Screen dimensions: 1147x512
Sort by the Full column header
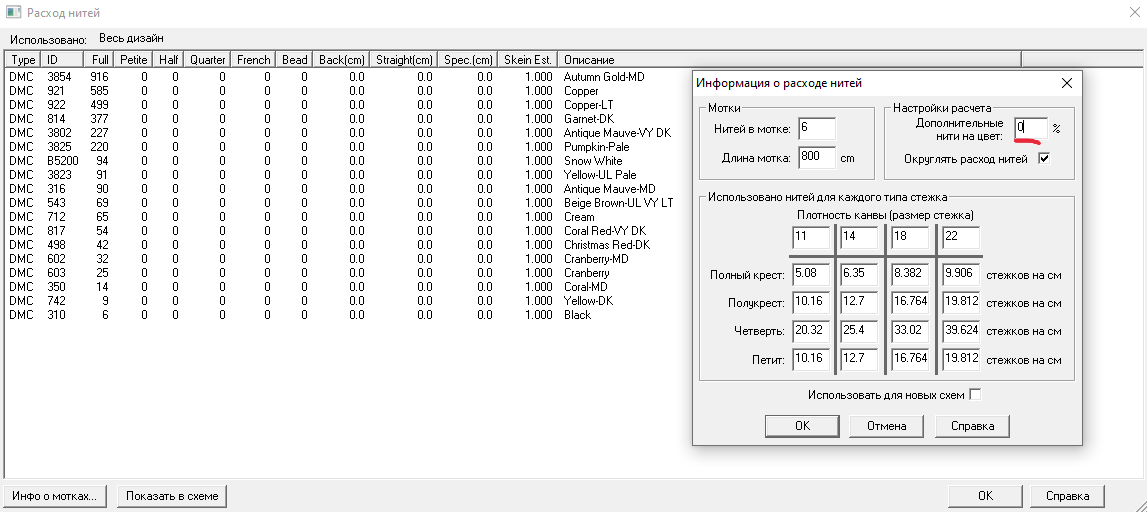[x=99, y=60]
